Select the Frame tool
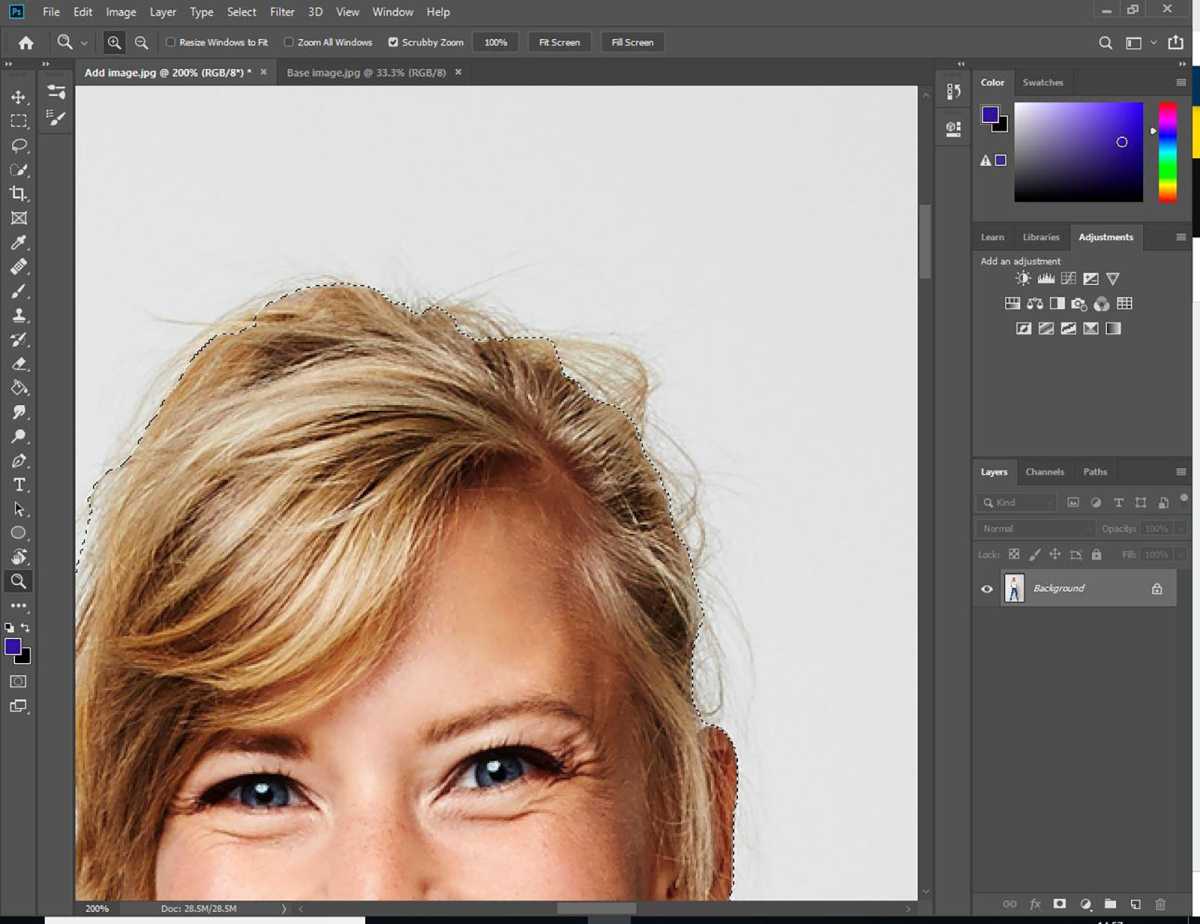This screenshot has height=924, width=1200. pos(18,218)
